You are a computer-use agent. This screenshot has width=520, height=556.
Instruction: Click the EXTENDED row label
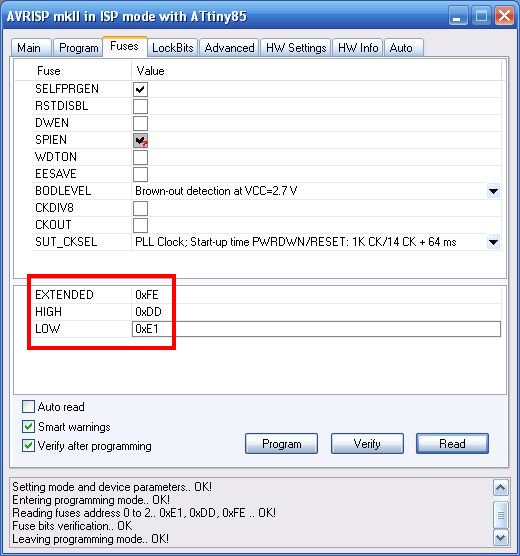coord(64,295)
